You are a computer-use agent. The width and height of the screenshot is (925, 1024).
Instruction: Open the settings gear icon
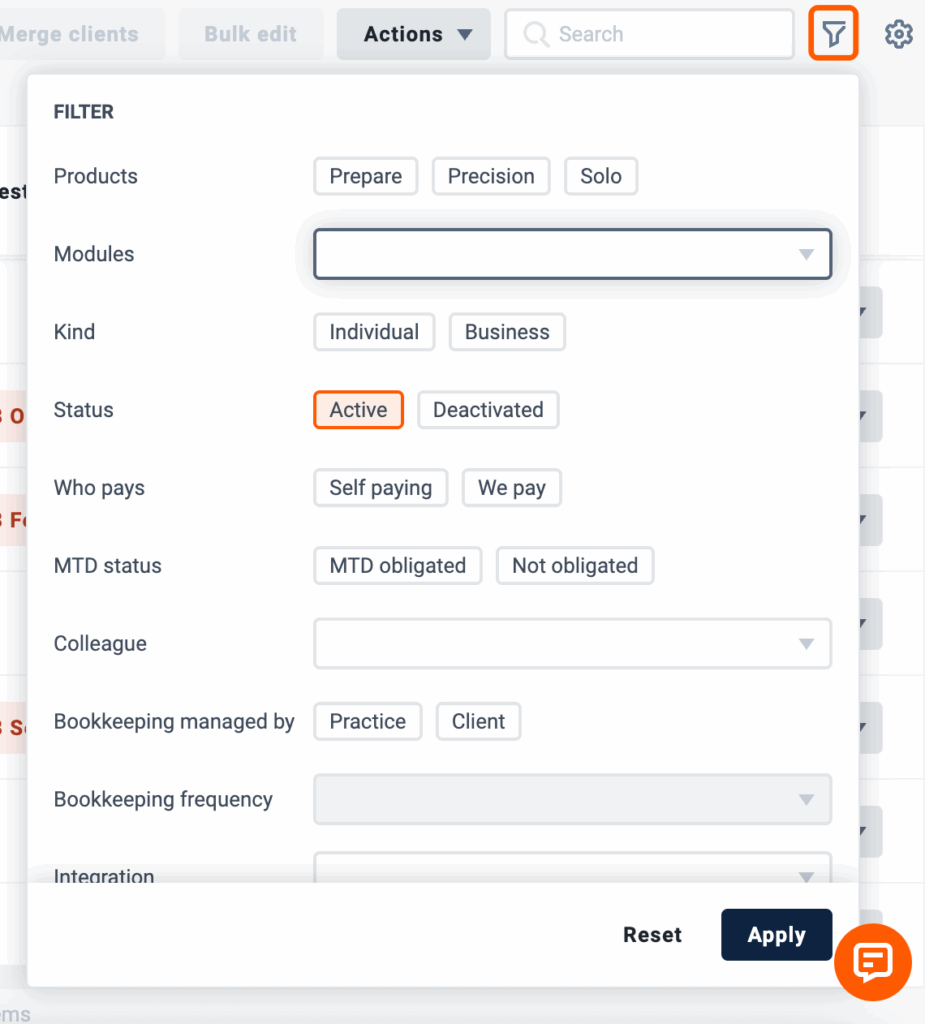pos(898,34)
